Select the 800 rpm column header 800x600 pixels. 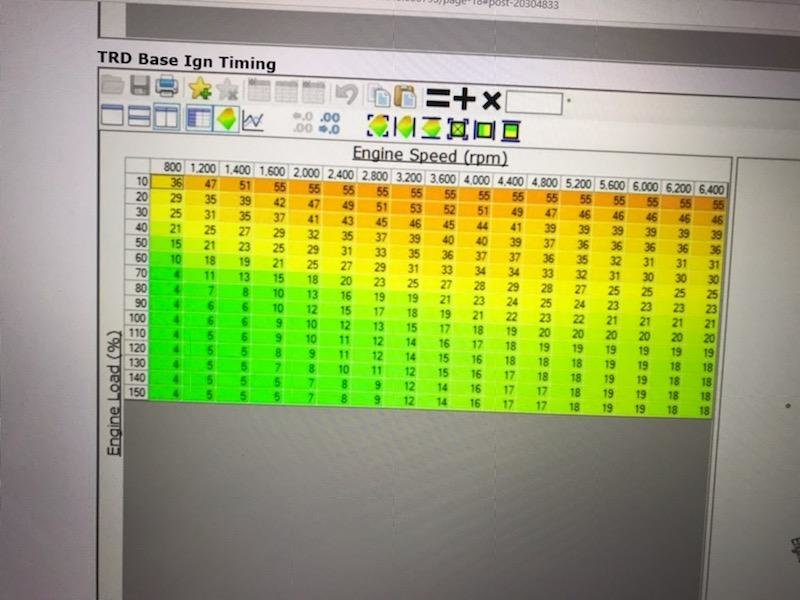[167, 167]
